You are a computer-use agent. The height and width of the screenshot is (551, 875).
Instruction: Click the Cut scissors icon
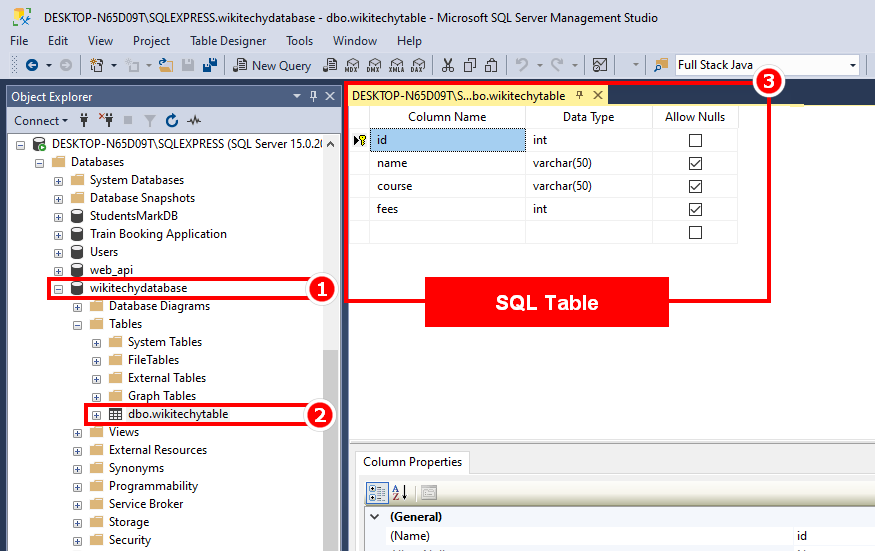[447, 65]
